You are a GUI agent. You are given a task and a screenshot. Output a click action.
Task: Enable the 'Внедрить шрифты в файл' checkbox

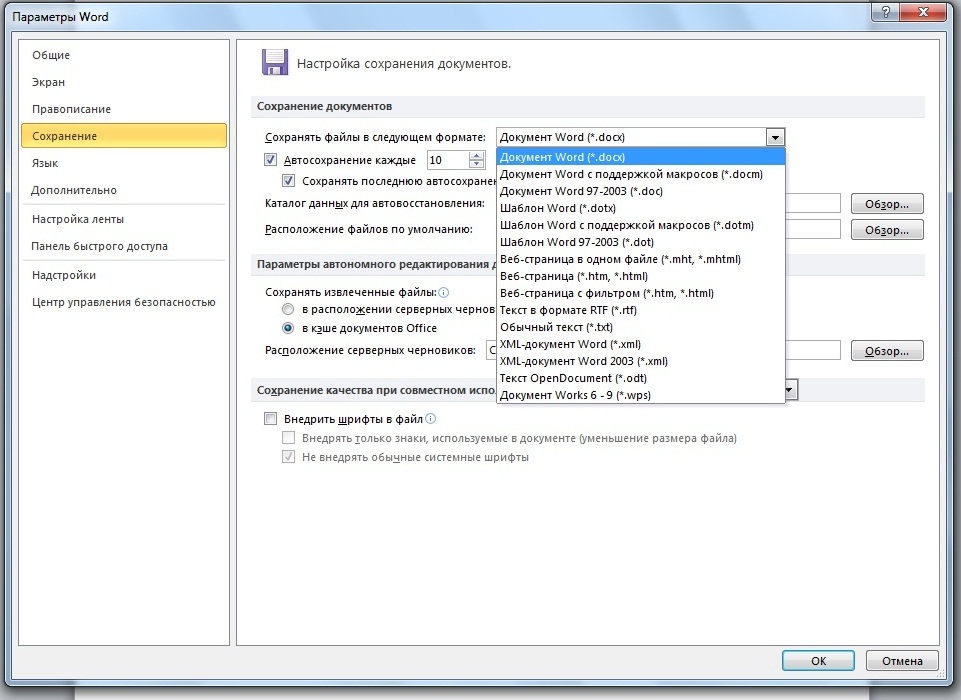click(270, 419)
